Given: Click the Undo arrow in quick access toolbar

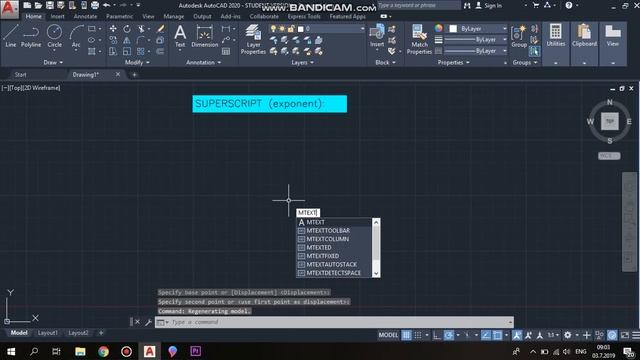Looking at the screenshot, I should click(107, 5).
